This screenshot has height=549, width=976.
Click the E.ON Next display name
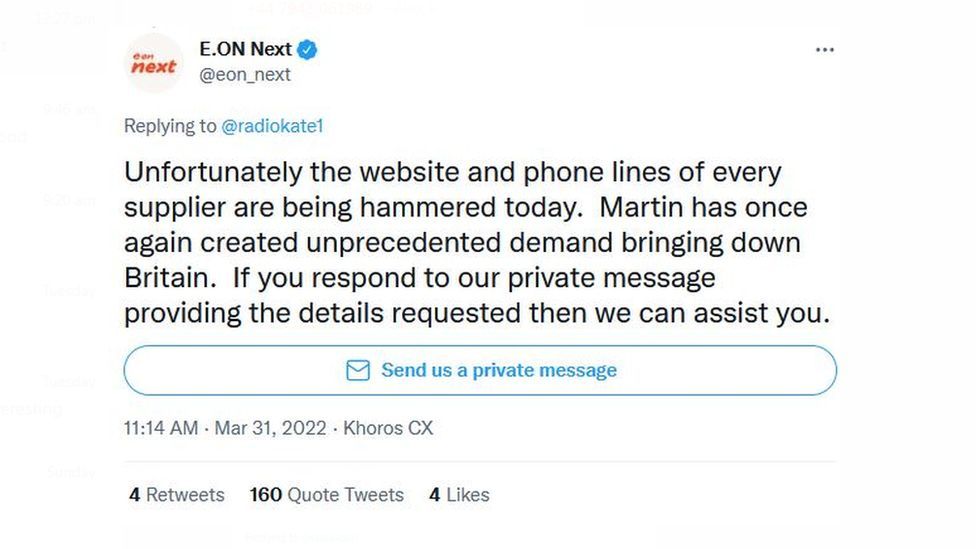tap(245, 49)
